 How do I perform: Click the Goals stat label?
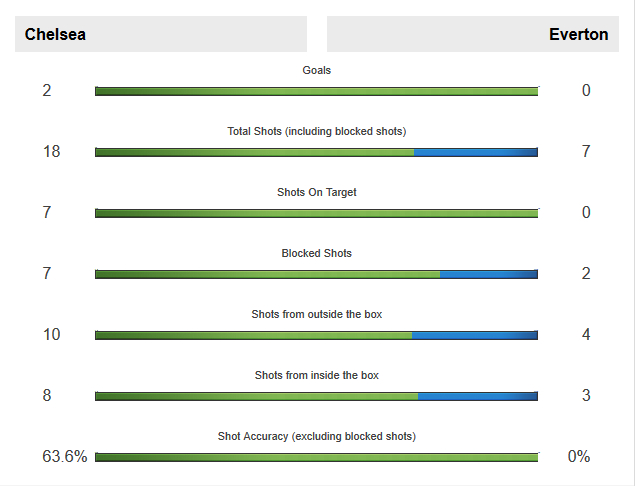coord(316,70)
